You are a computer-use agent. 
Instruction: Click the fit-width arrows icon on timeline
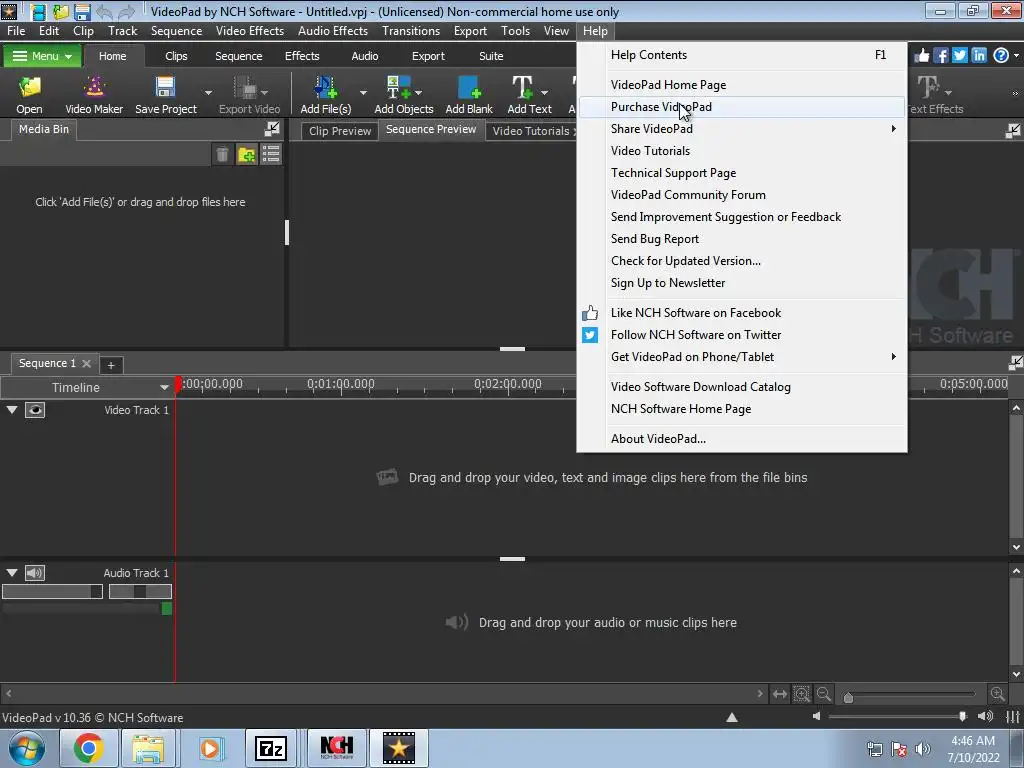[x=780, y=694]
